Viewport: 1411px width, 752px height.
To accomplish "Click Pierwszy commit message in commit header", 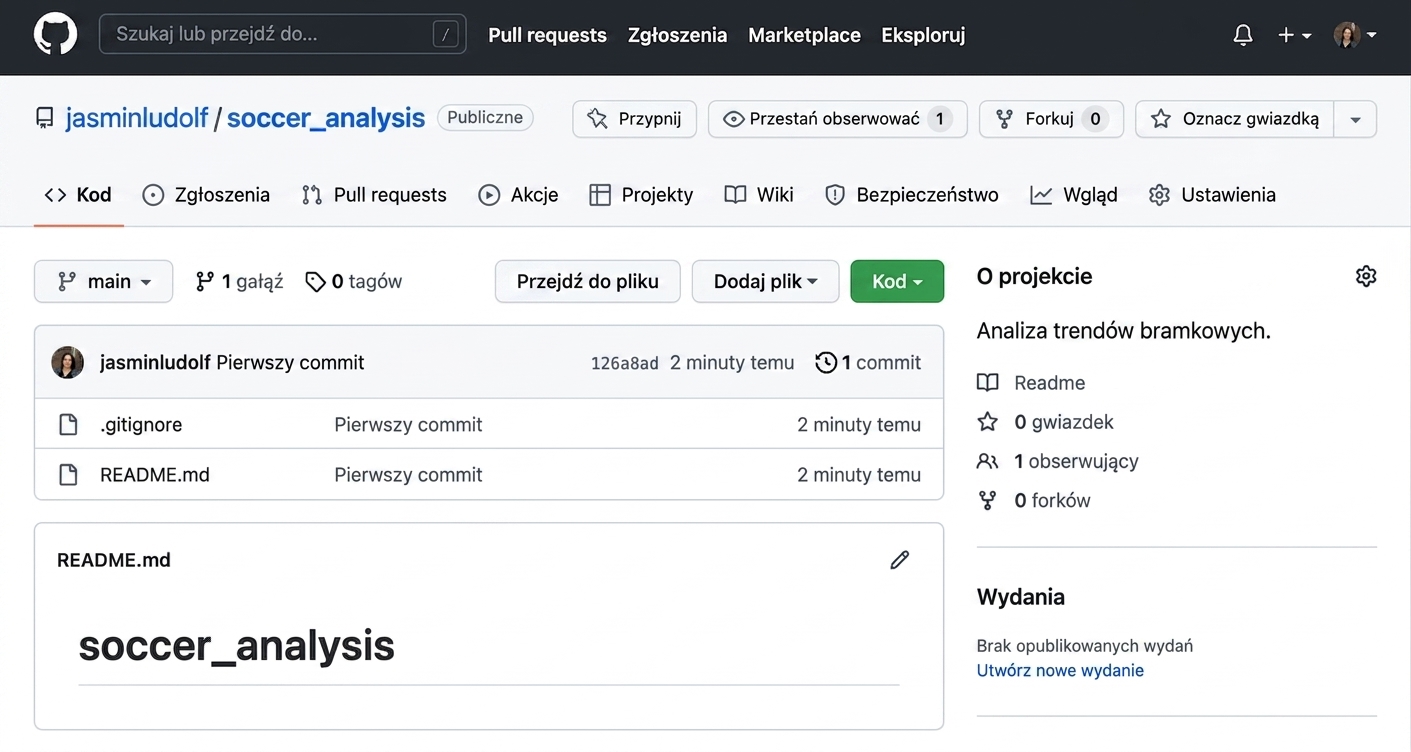I will 290,362.
